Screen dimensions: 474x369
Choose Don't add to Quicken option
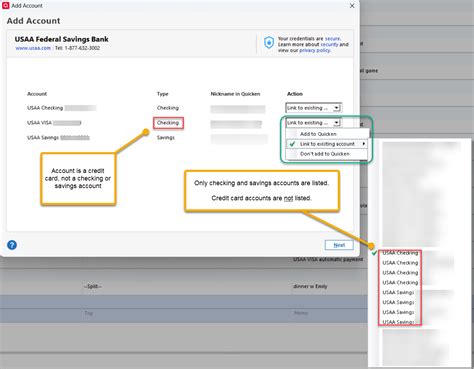325,154
